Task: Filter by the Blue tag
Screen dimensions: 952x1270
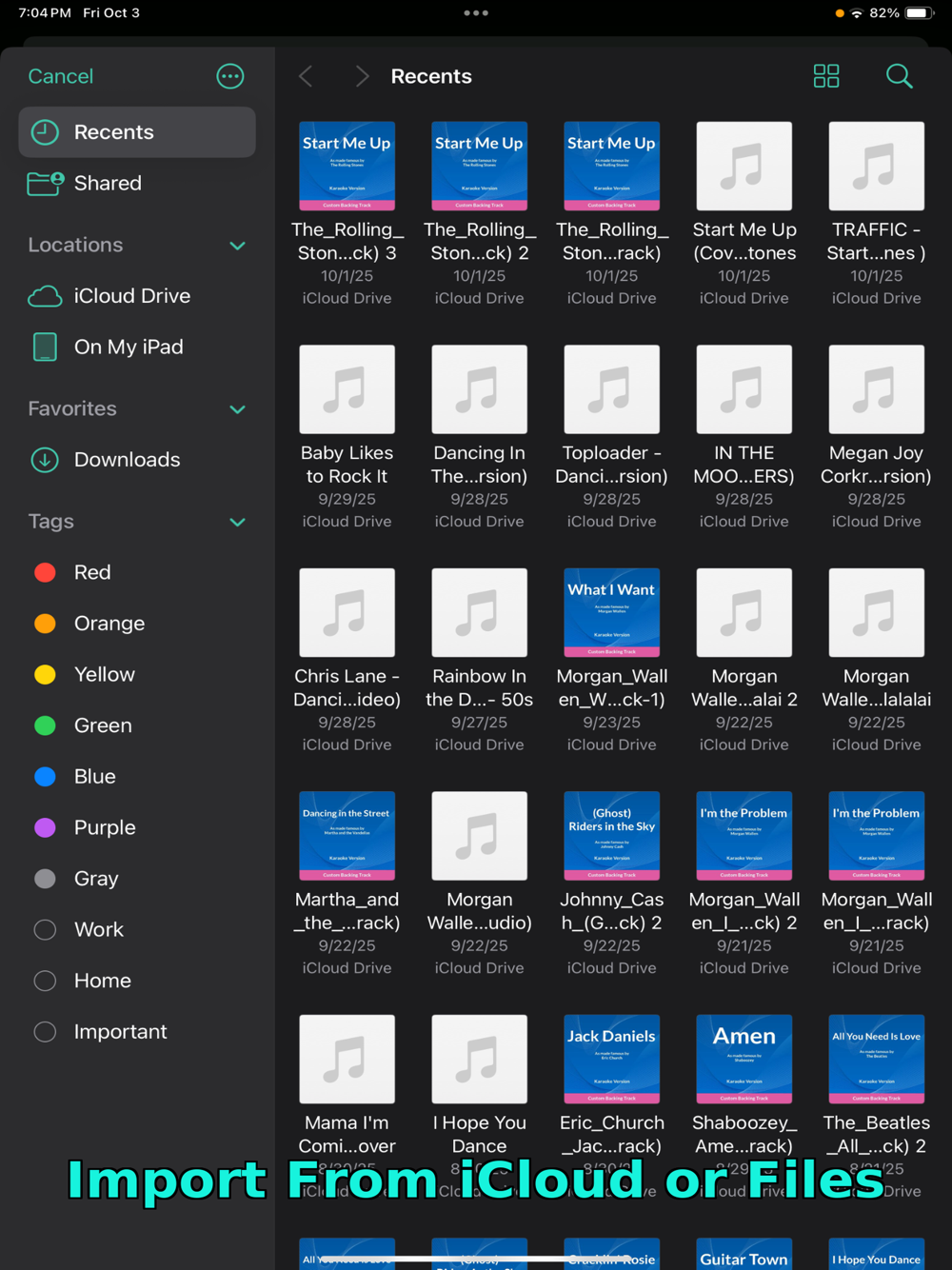Action: 137,777
